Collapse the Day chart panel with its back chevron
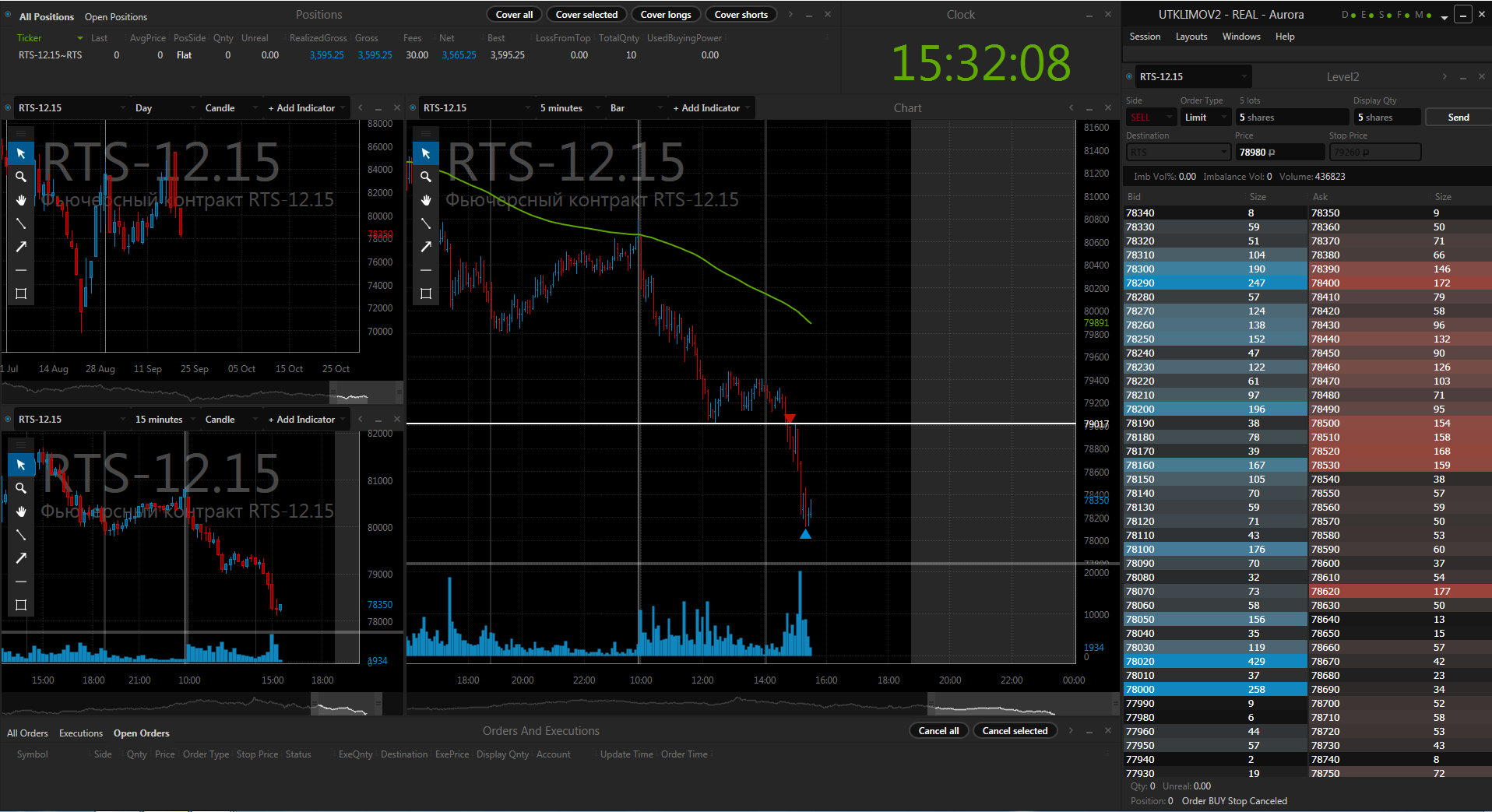Viewport: 1492px width, 812px height. pos(361,107)
